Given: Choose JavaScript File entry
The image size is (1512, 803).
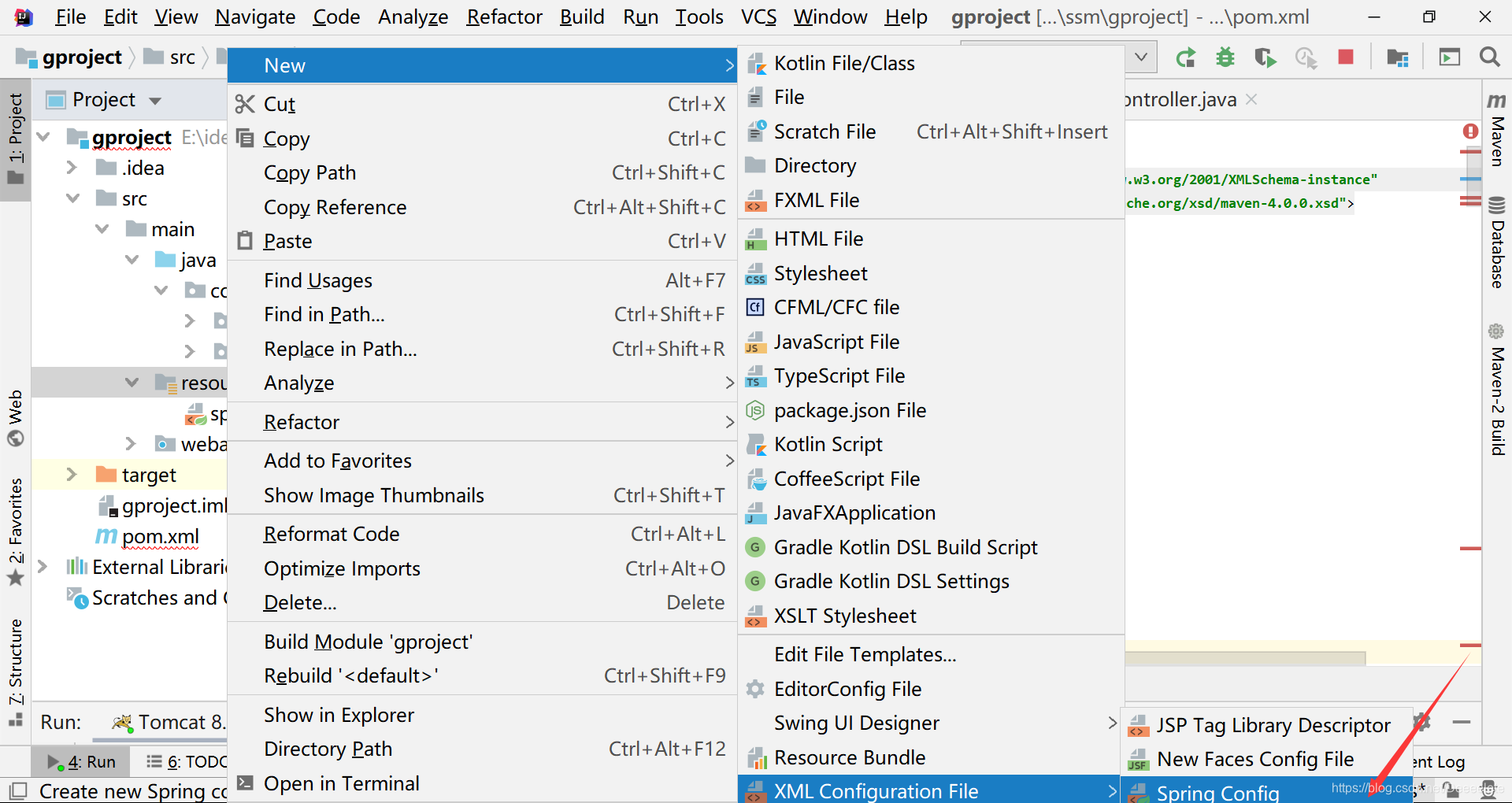Looking at the screenshot, I should click(x=931, y=342).
